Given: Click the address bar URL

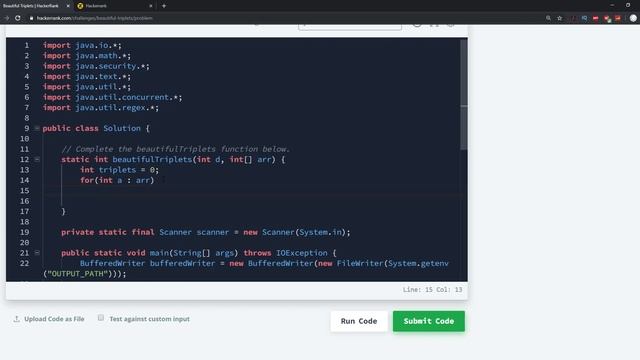Looking at the screenshot, I should coord(94,18).
